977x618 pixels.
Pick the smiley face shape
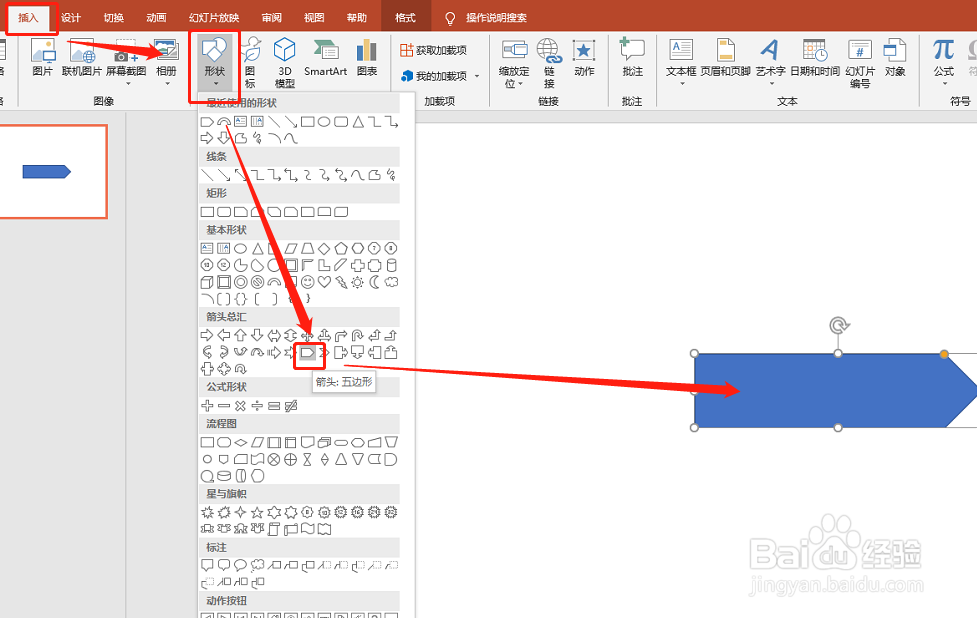coord(307,282)
